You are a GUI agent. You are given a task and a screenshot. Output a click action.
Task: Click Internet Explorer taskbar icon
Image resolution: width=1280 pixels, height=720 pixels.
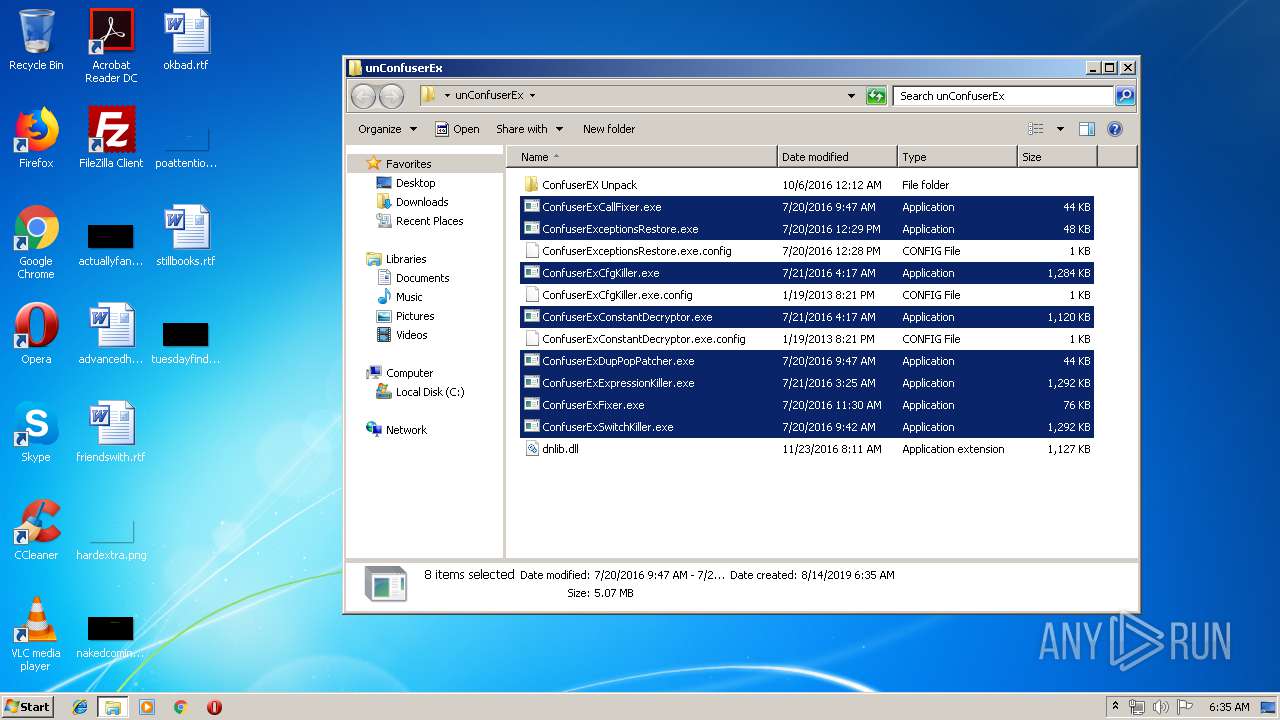coord(80,707)
